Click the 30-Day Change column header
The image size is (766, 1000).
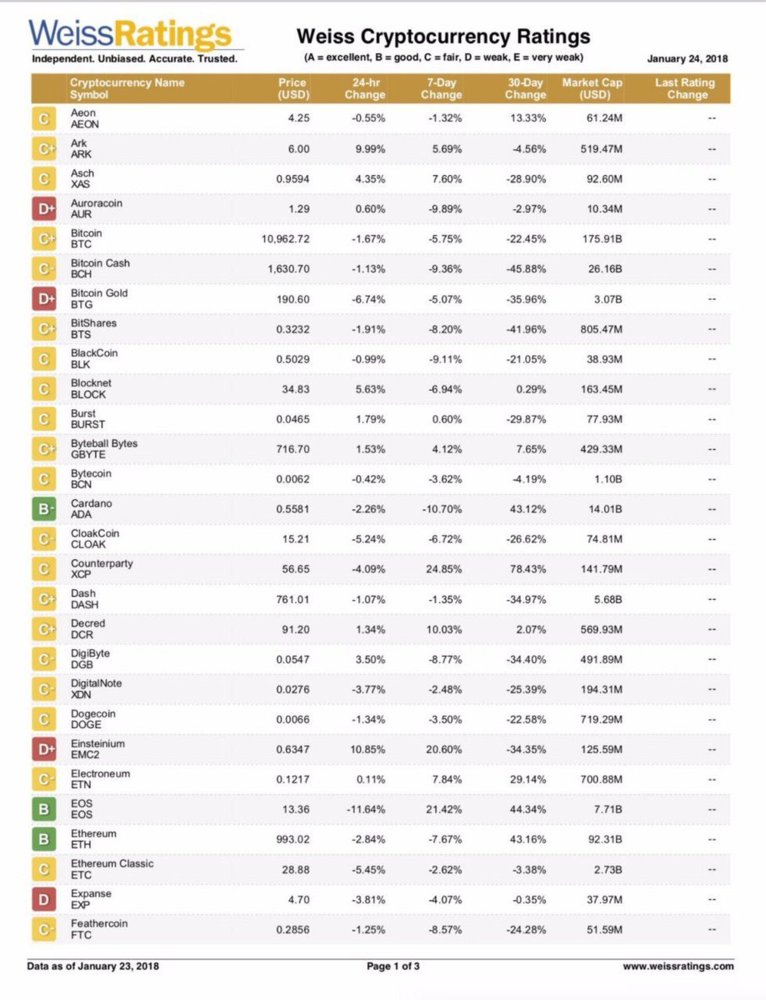[x=525, y=88]
